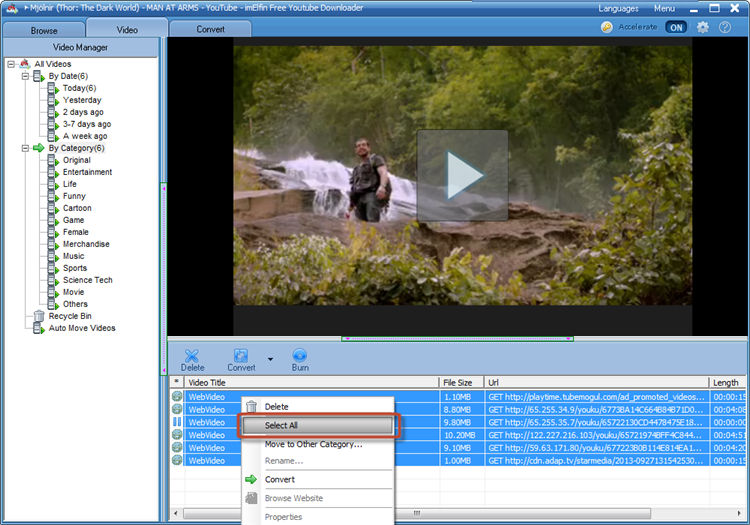
Task: Click the 1.10MB file size cell
Action: pyautogui.click(x=462, y=396)
